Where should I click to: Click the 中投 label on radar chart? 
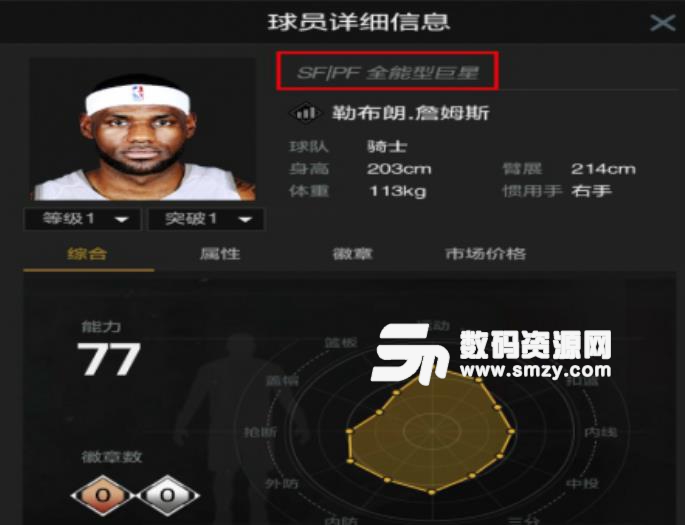pos(582,484)
